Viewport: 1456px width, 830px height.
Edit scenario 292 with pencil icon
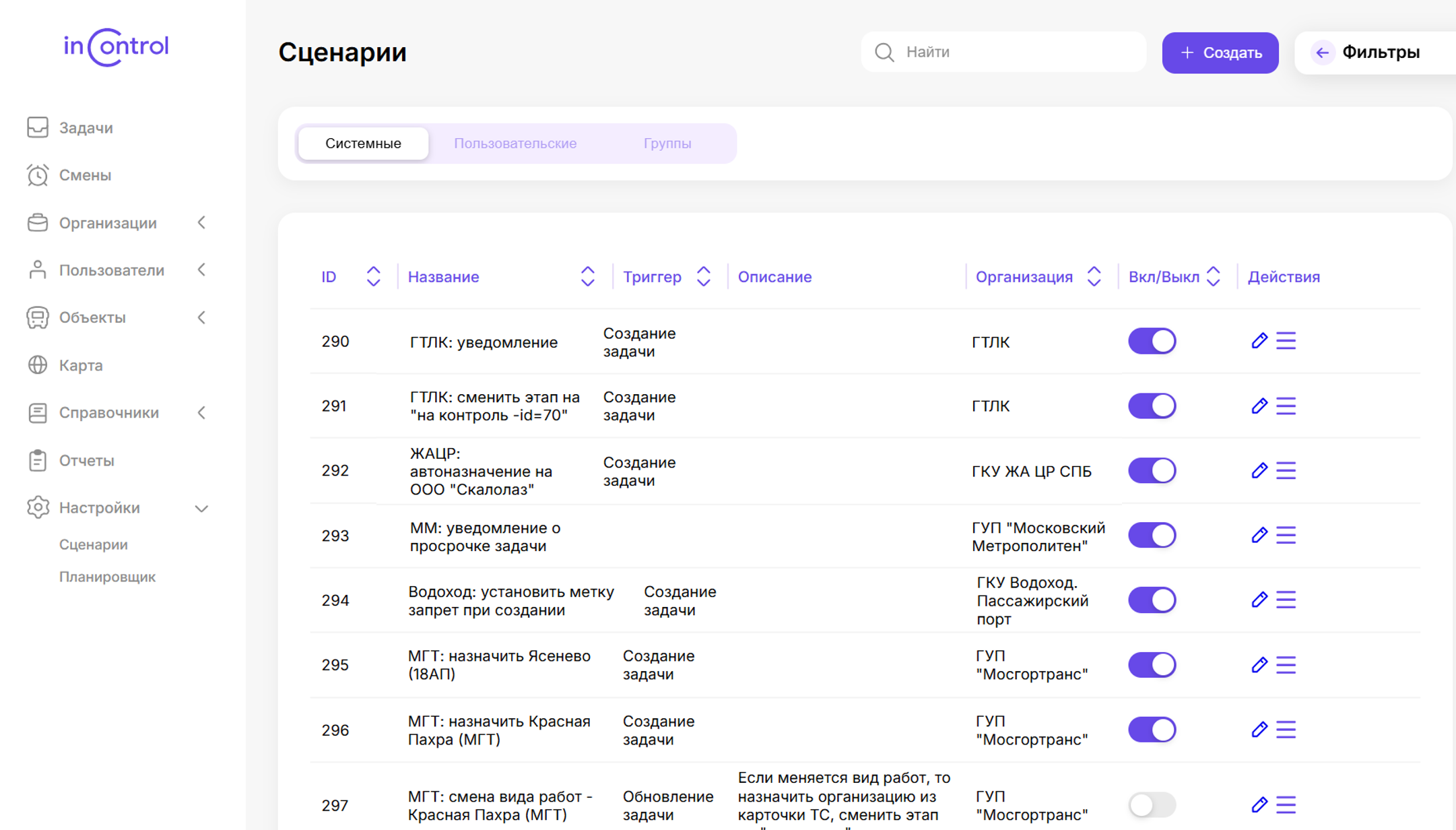pyautogui.click(x=1259, y=470)
